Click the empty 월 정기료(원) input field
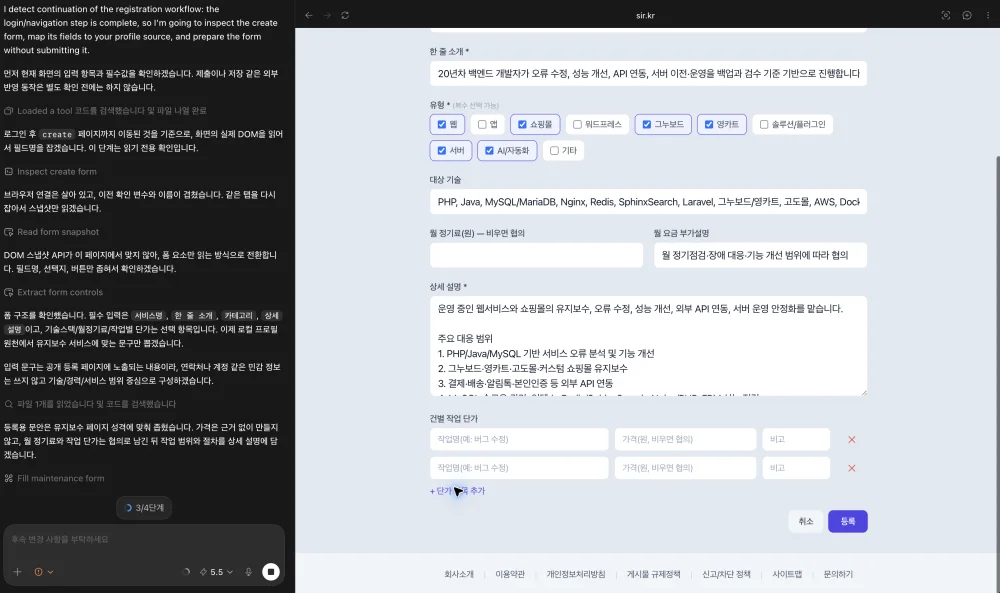This screenshot has width=1000, height=593. coord(536,255)
